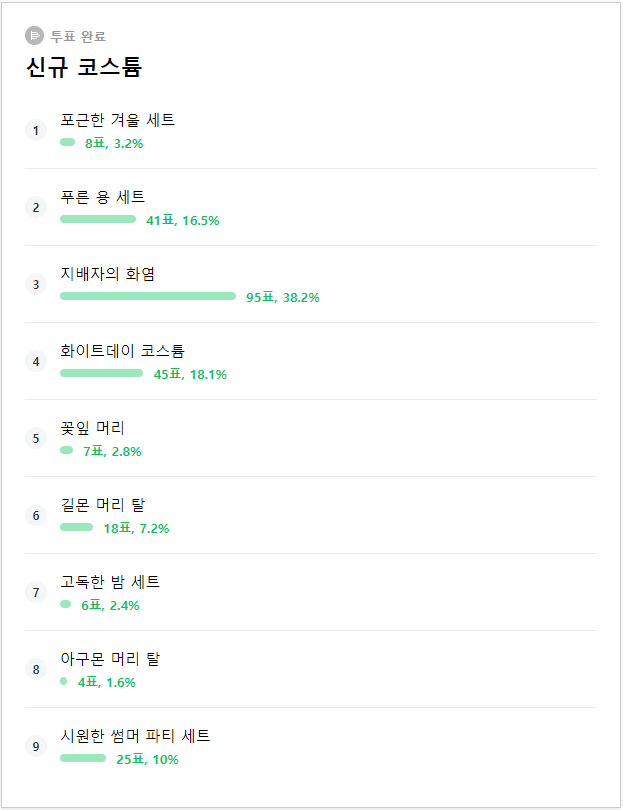Click the 시원한 썸머 파티 세트 label

coord(135,736)
